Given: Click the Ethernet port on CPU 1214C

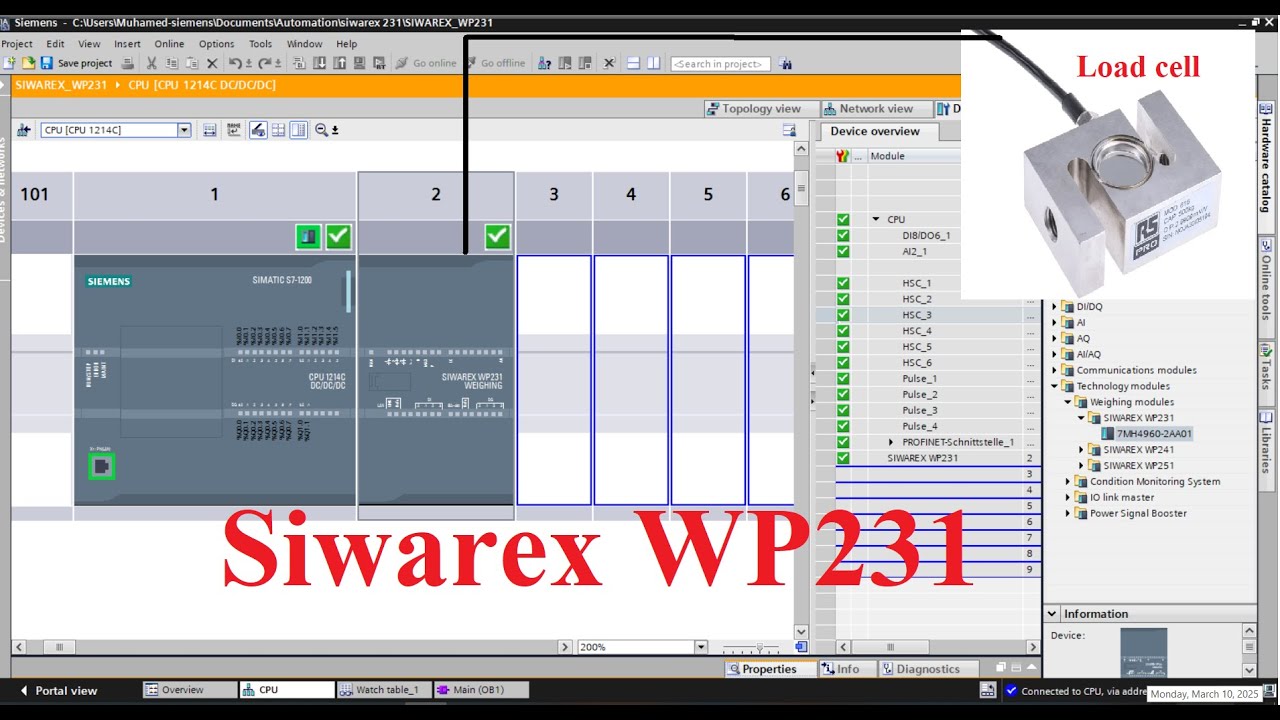Looking at the screenshot, I should [x=100, y=466].
